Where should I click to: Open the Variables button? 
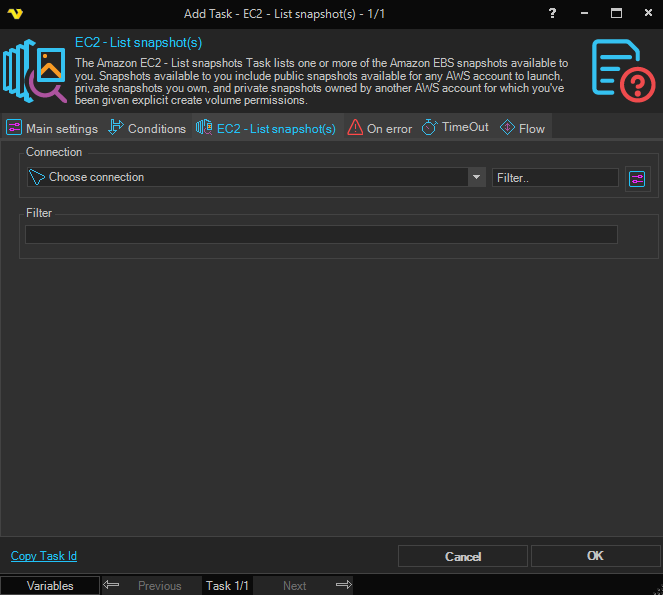[x=50, y=586]
